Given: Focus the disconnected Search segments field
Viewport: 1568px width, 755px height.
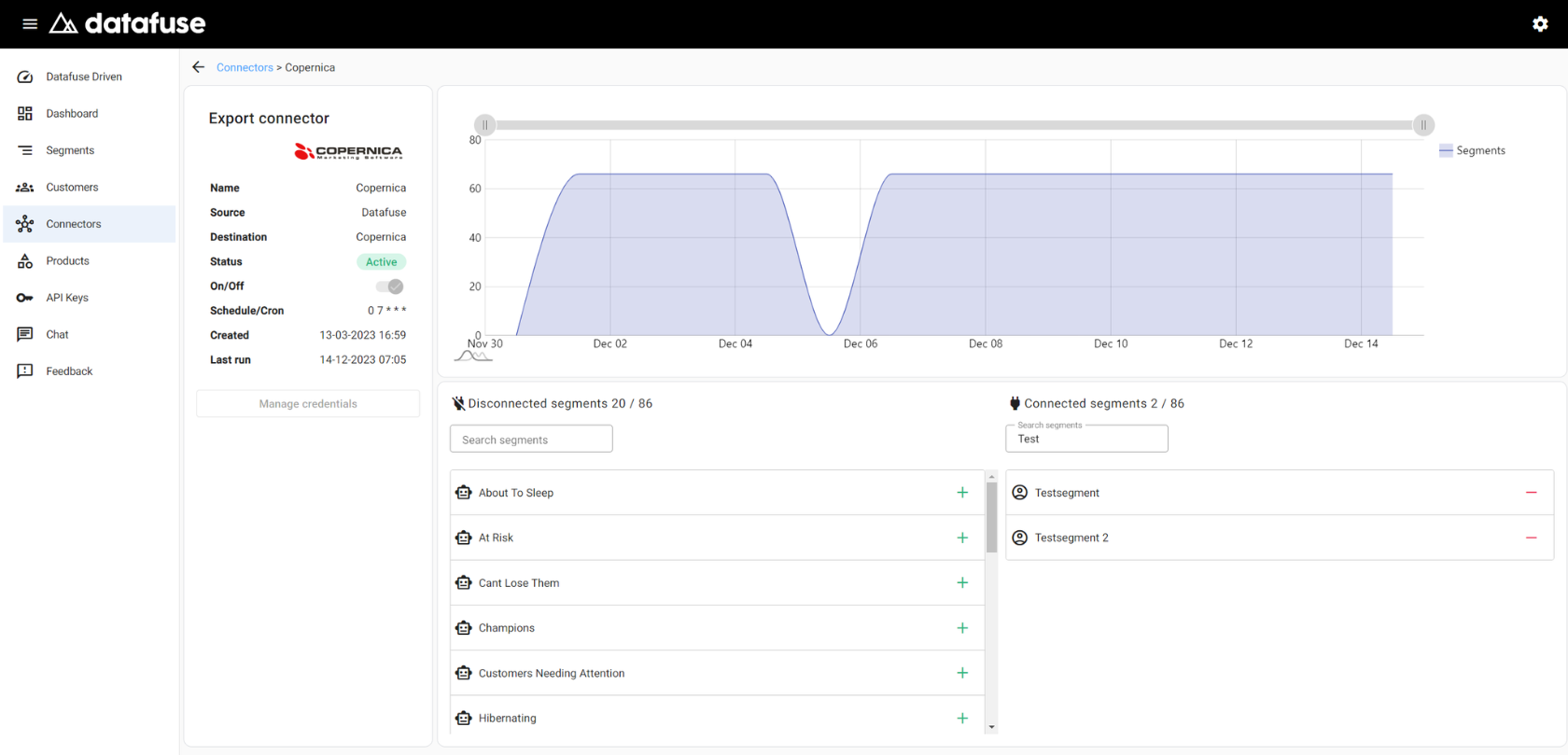Looking at the screenshot, I should point(531,440).
